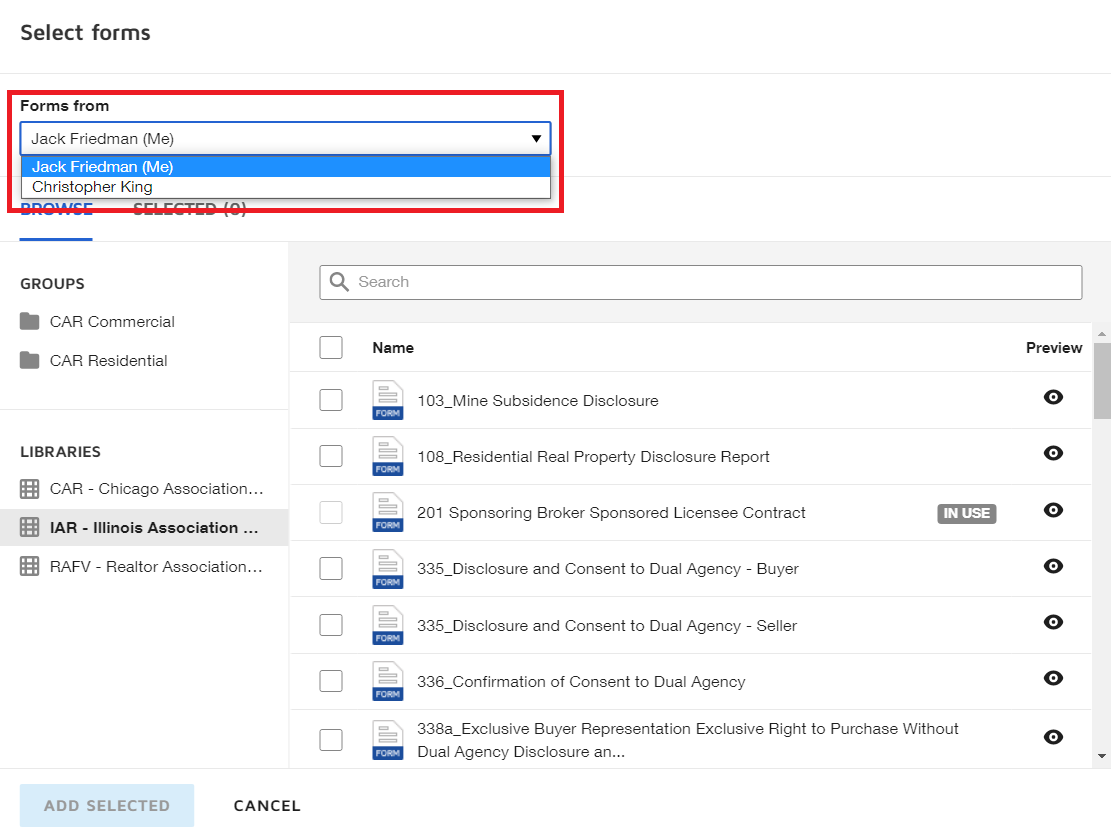Collapse the Forms from dropdown arrow
The image size is (1111, 836).
536,139
